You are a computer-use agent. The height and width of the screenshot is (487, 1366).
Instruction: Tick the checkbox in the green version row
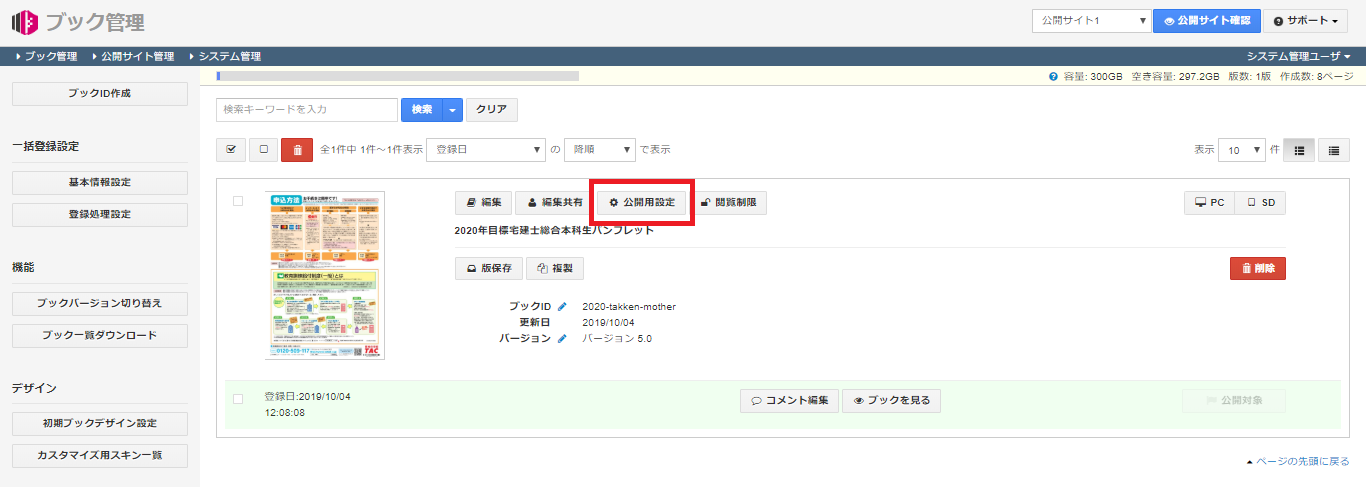(x=238, y=399)
